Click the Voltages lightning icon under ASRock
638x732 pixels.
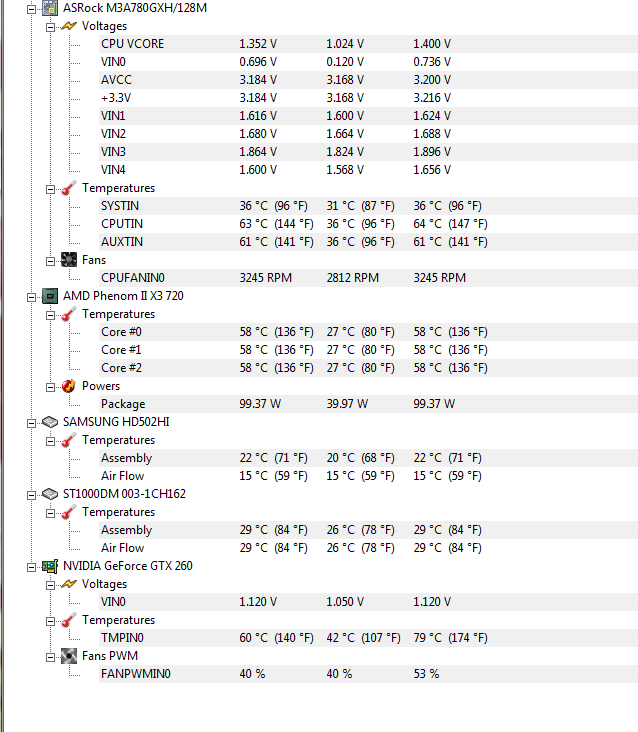click(x=69, y=26)
